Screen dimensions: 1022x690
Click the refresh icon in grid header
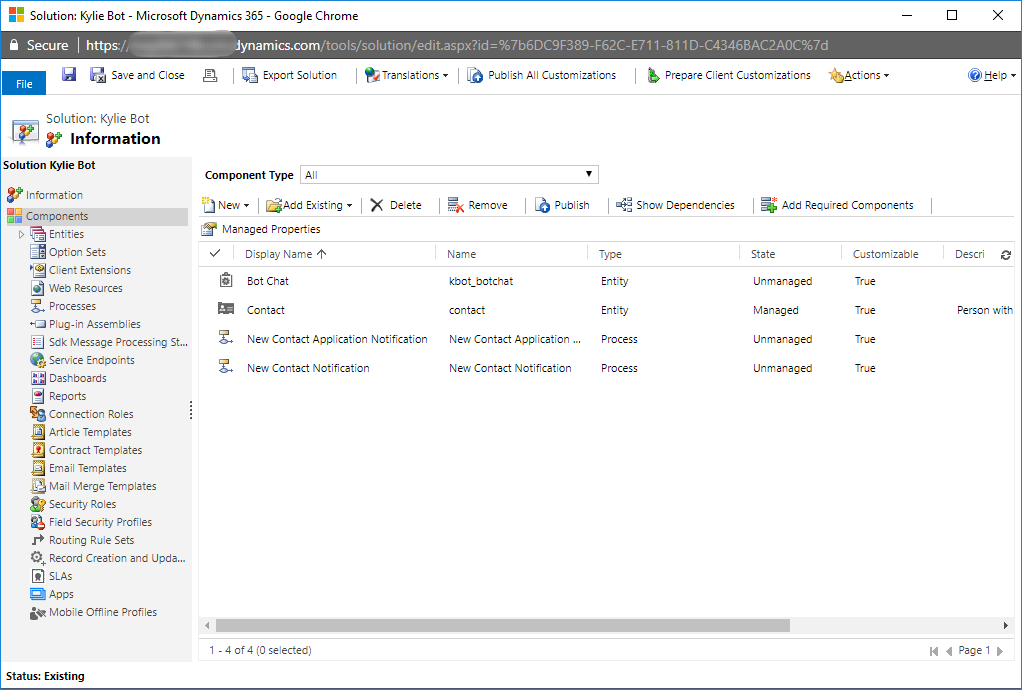[1006, 255]
